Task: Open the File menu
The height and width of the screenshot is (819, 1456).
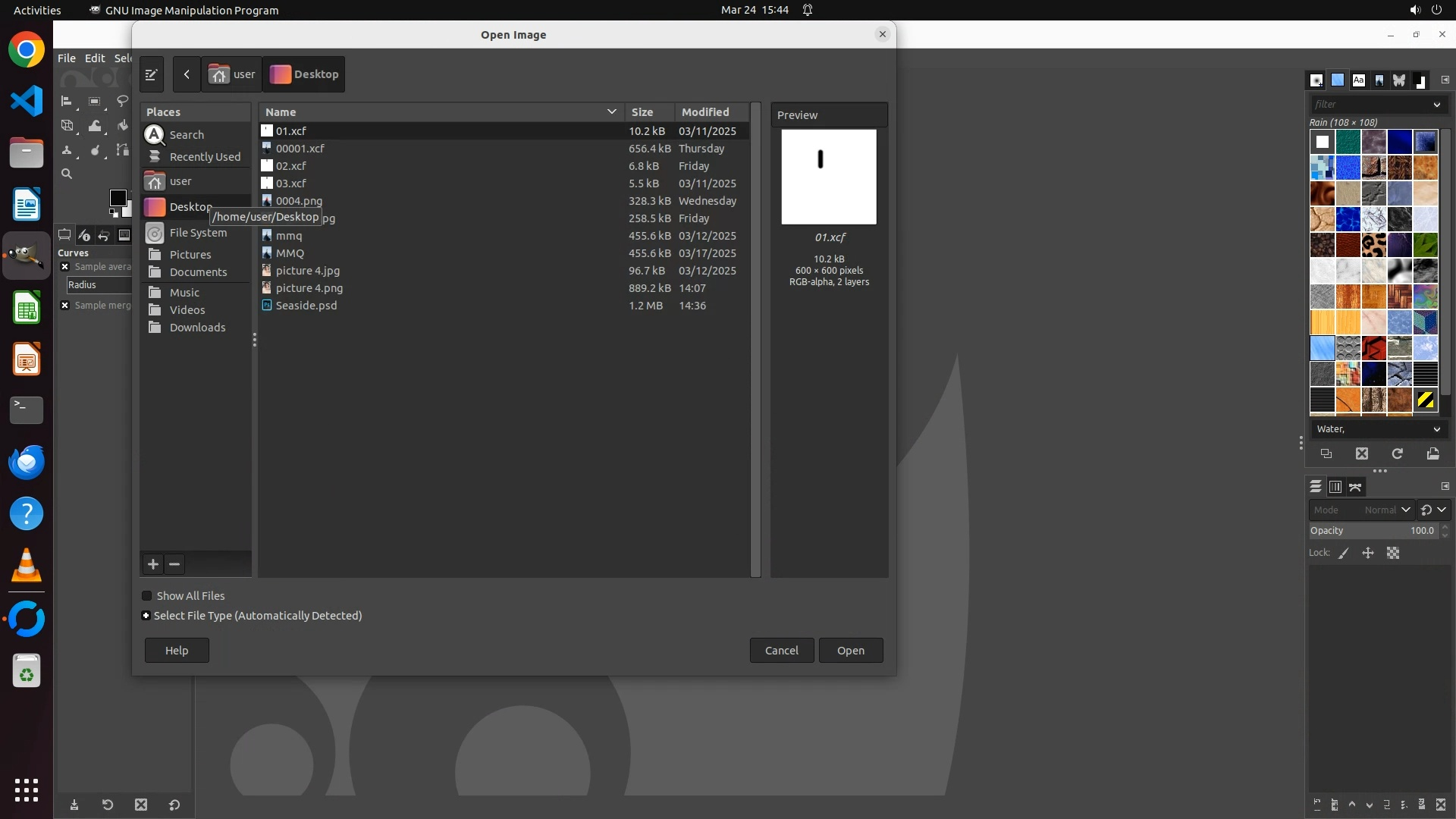Action: click(67, 58)
